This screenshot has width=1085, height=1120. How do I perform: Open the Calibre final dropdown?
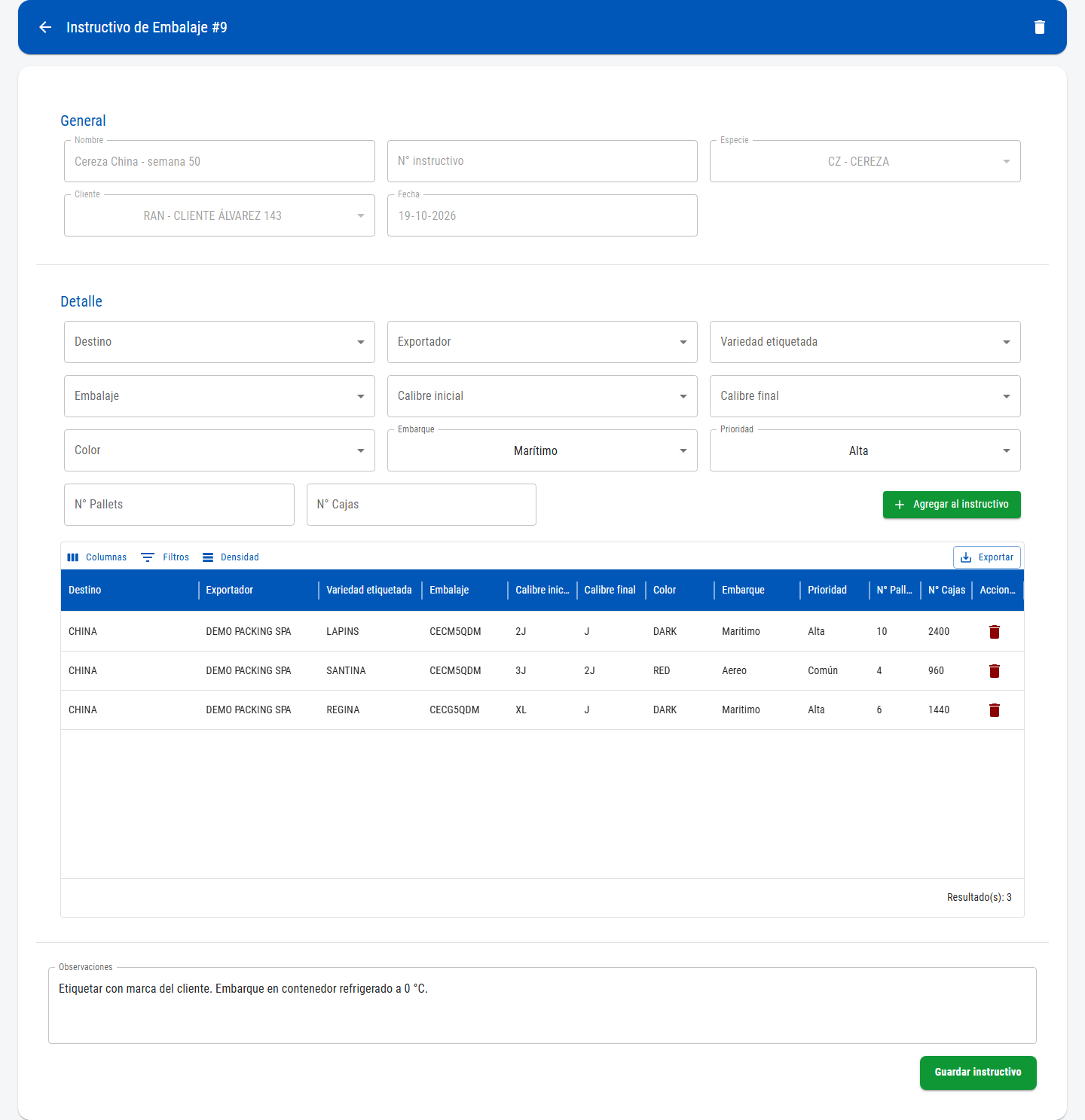click(865, 396)
